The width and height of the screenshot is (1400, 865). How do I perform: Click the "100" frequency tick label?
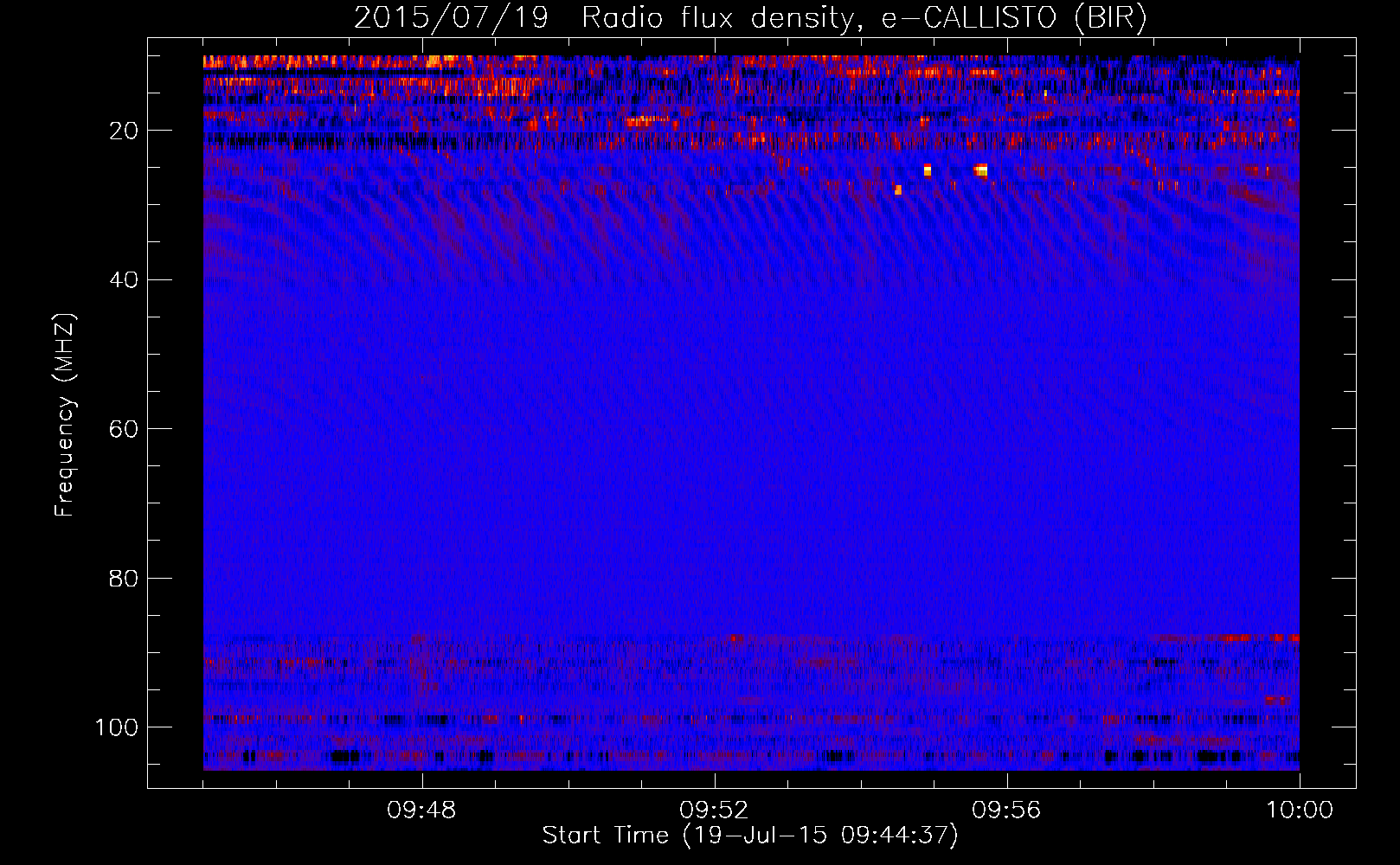point(118,727)
